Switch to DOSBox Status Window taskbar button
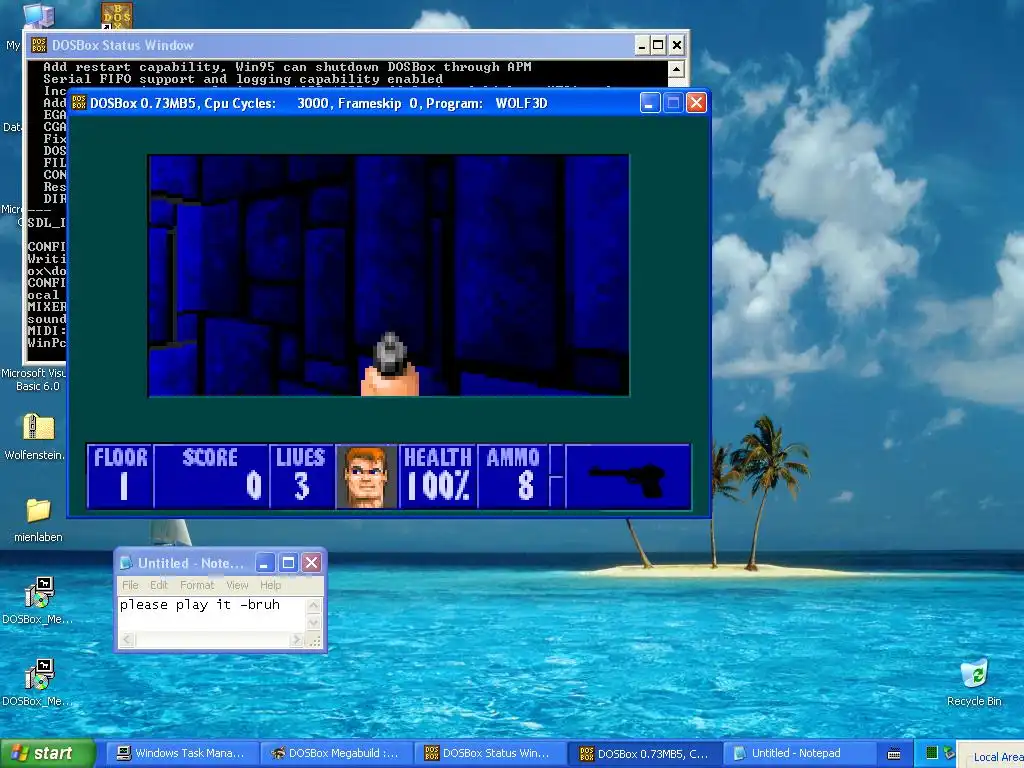 pyautogui.click(x=490, y=754)
